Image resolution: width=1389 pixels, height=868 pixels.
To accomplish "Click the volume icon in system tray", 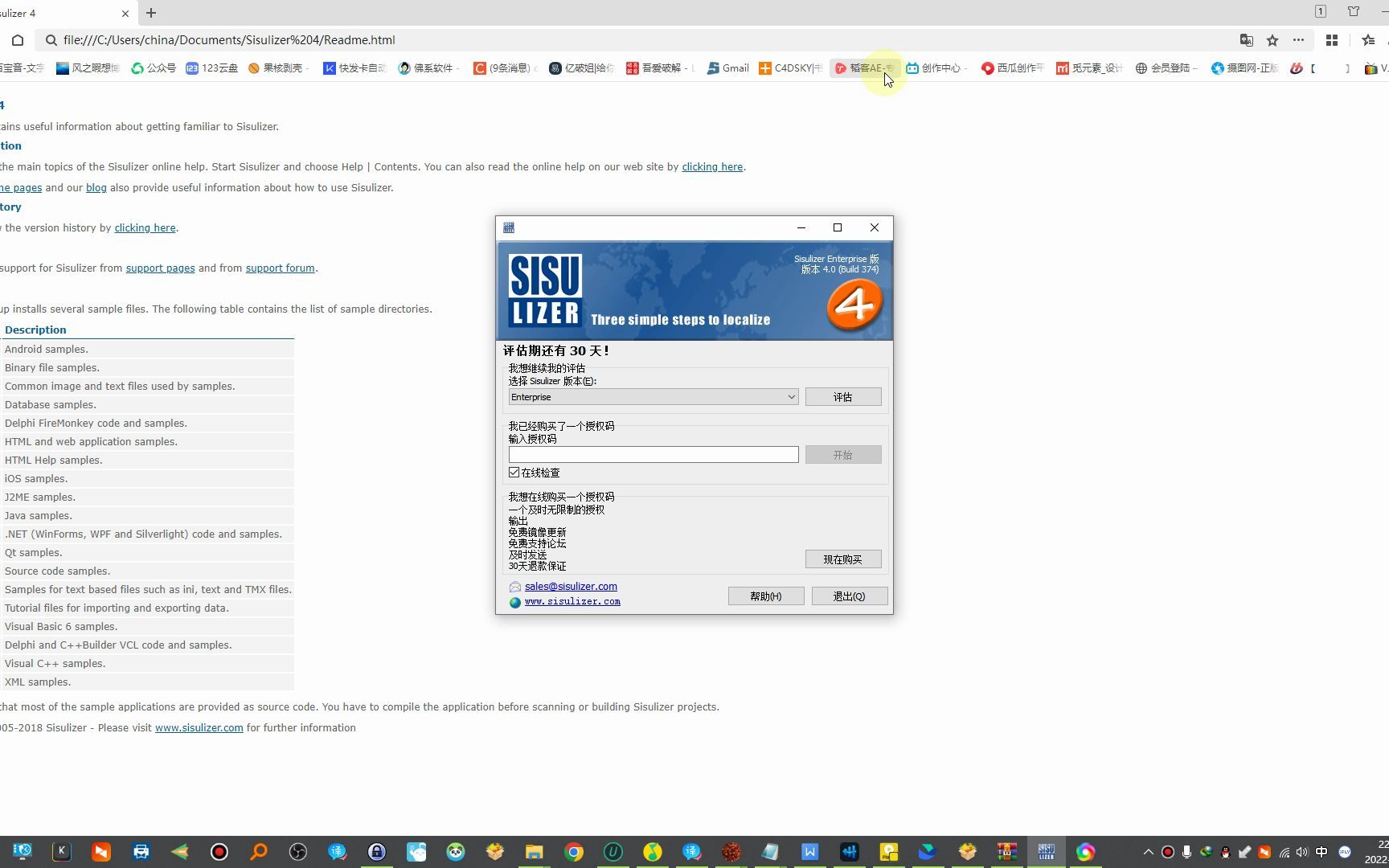I will click(x=1302, y=852).
